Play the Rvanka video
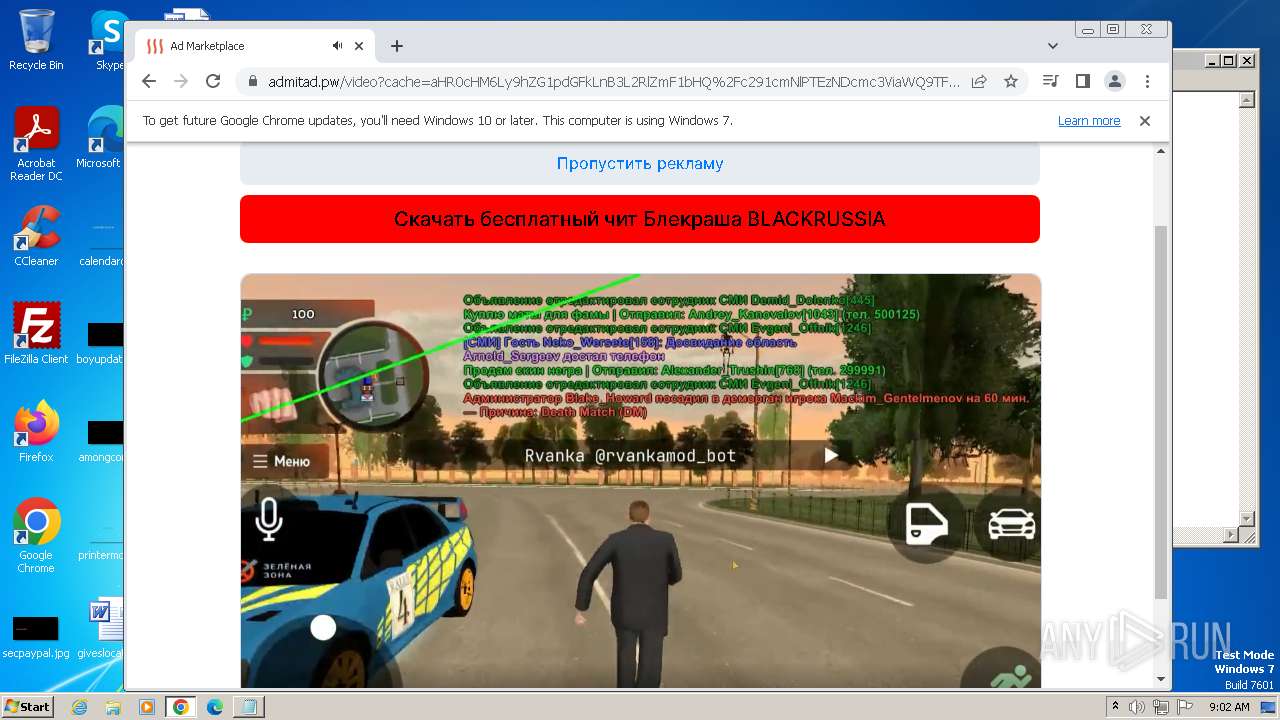 click(x=830, y=455)
